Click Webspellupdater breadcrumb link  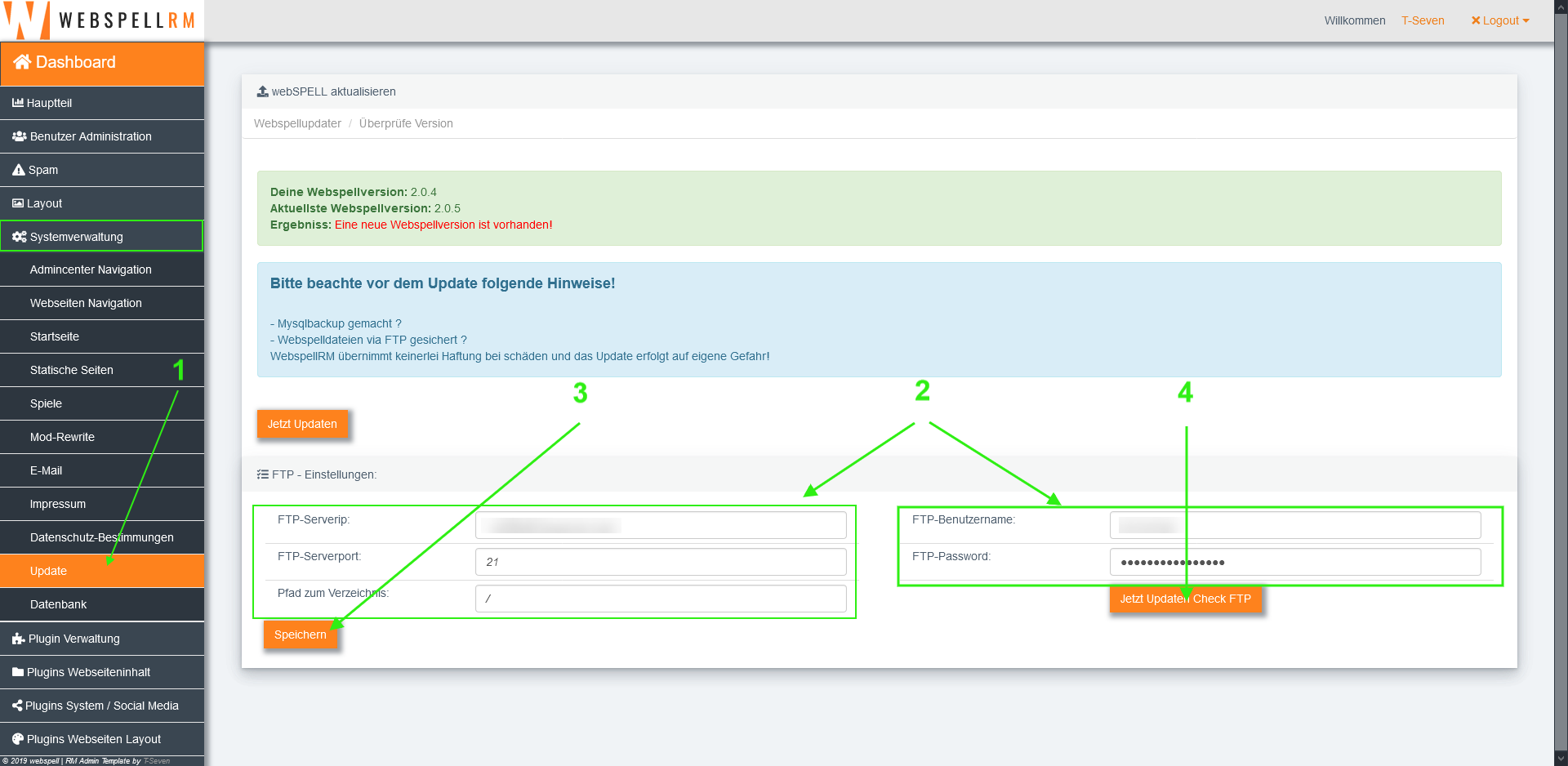point(297,123)
